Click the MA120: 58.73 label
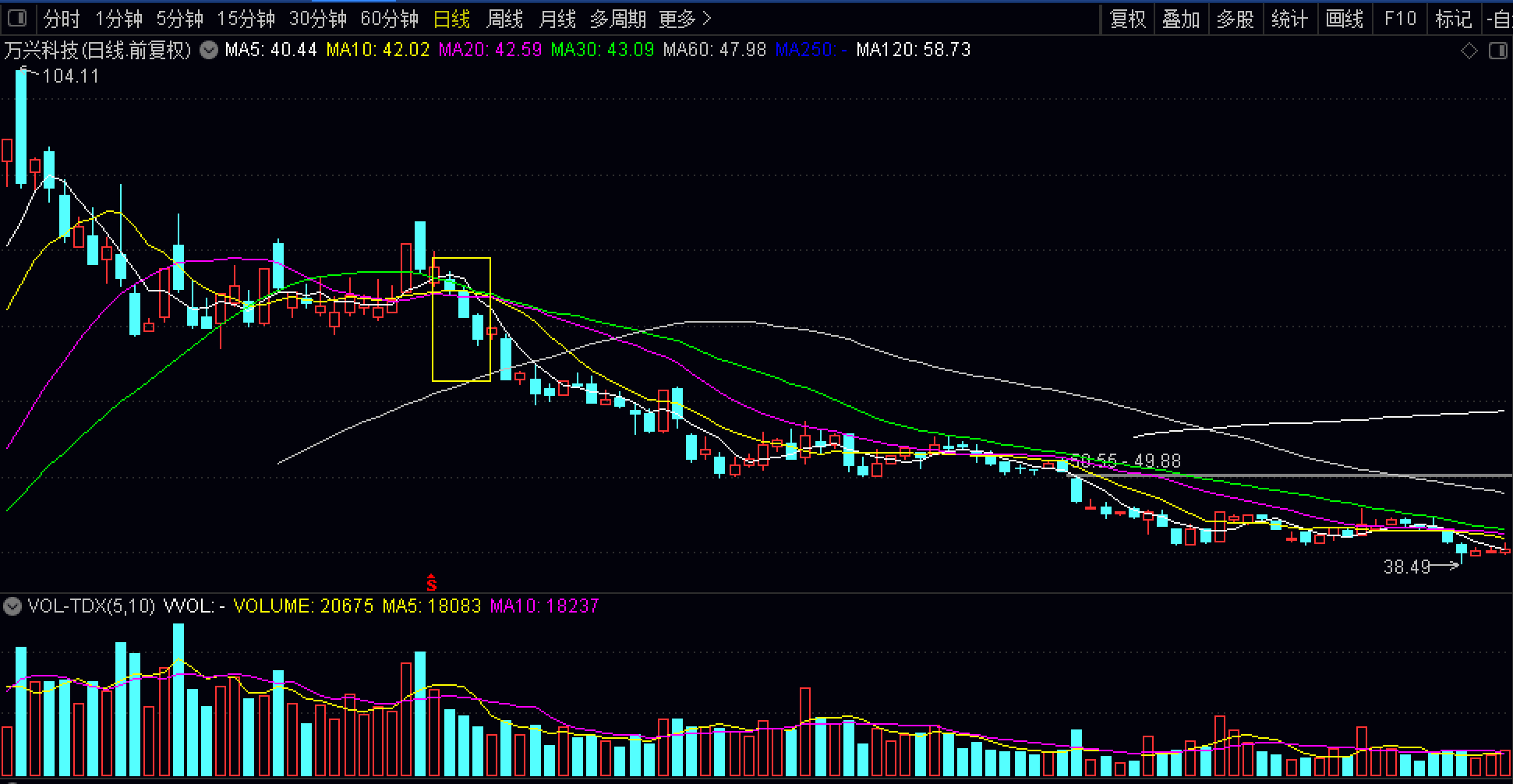1513x784 pixels. 914,51
